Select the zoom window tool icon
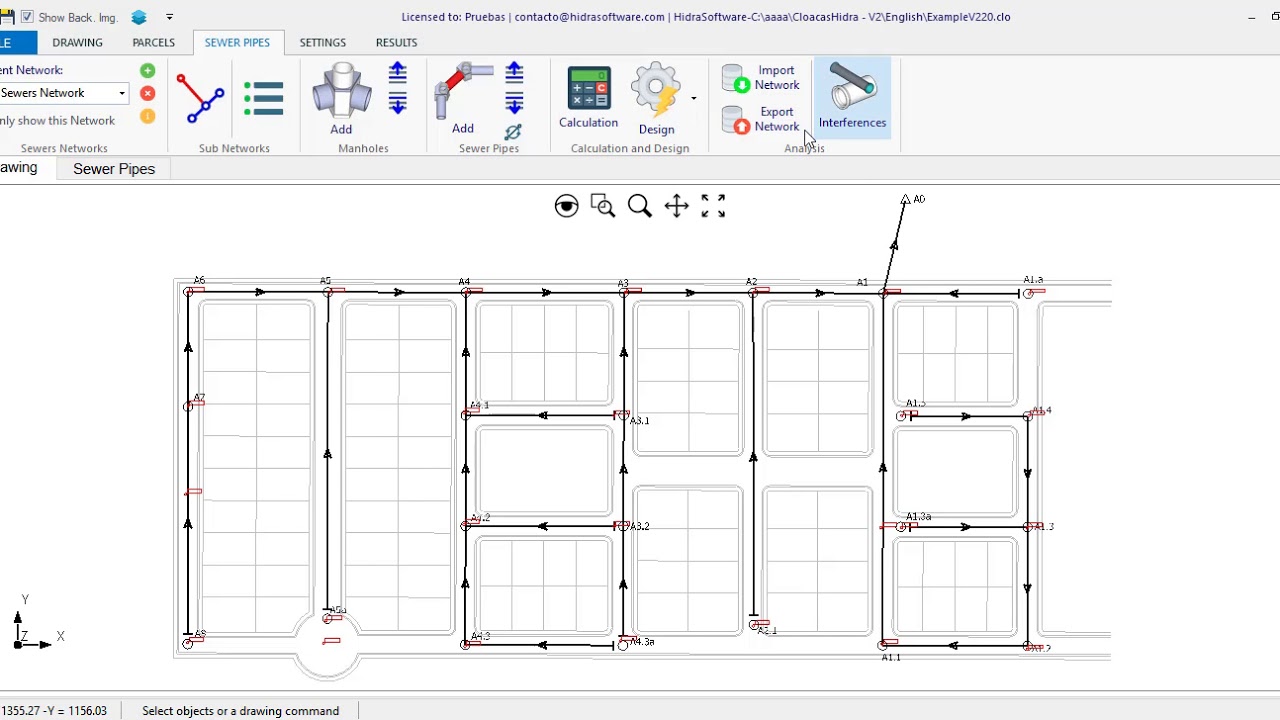The width and height of the screenshot is (1280, 720). coord(603,206)
